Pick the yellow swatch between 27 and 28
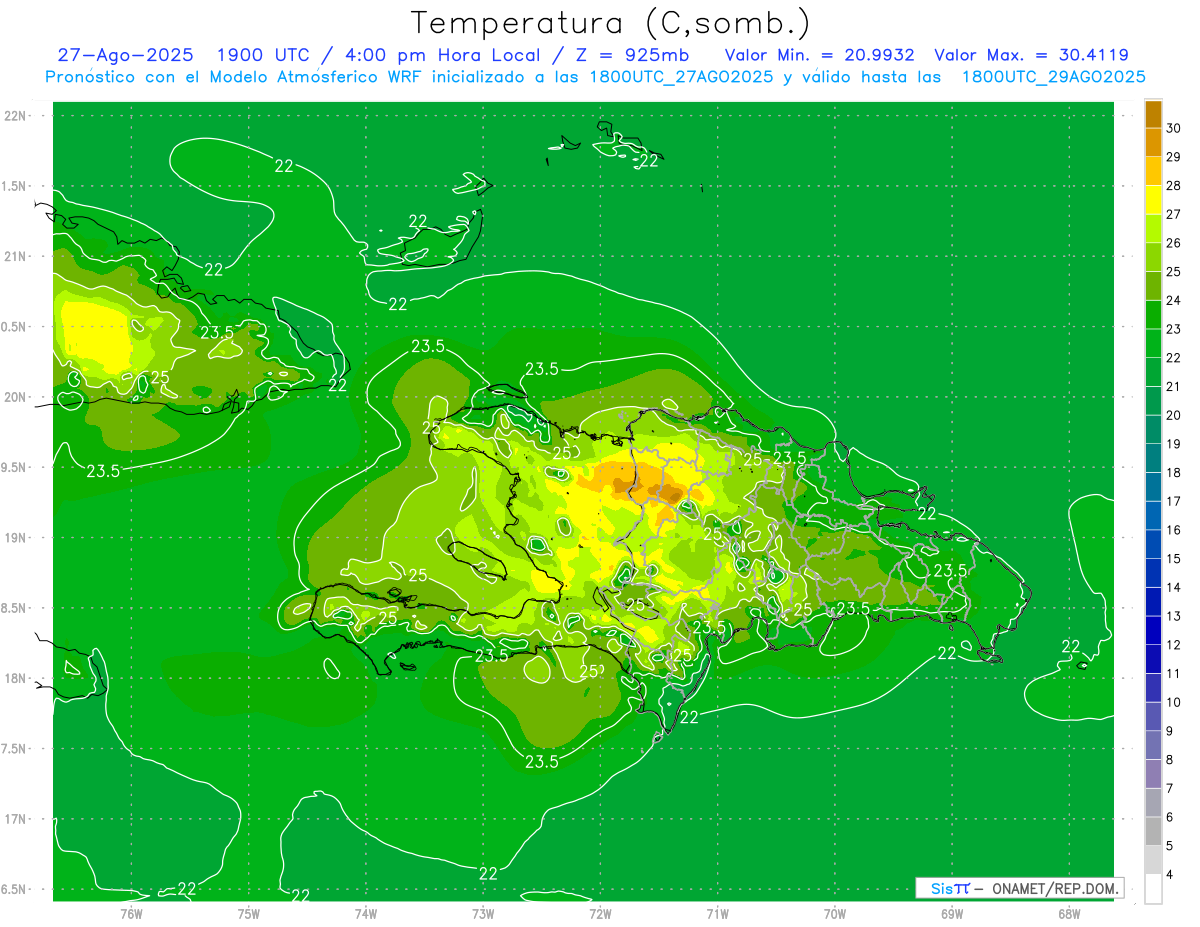1200x927 pixels. point(1153,200)
